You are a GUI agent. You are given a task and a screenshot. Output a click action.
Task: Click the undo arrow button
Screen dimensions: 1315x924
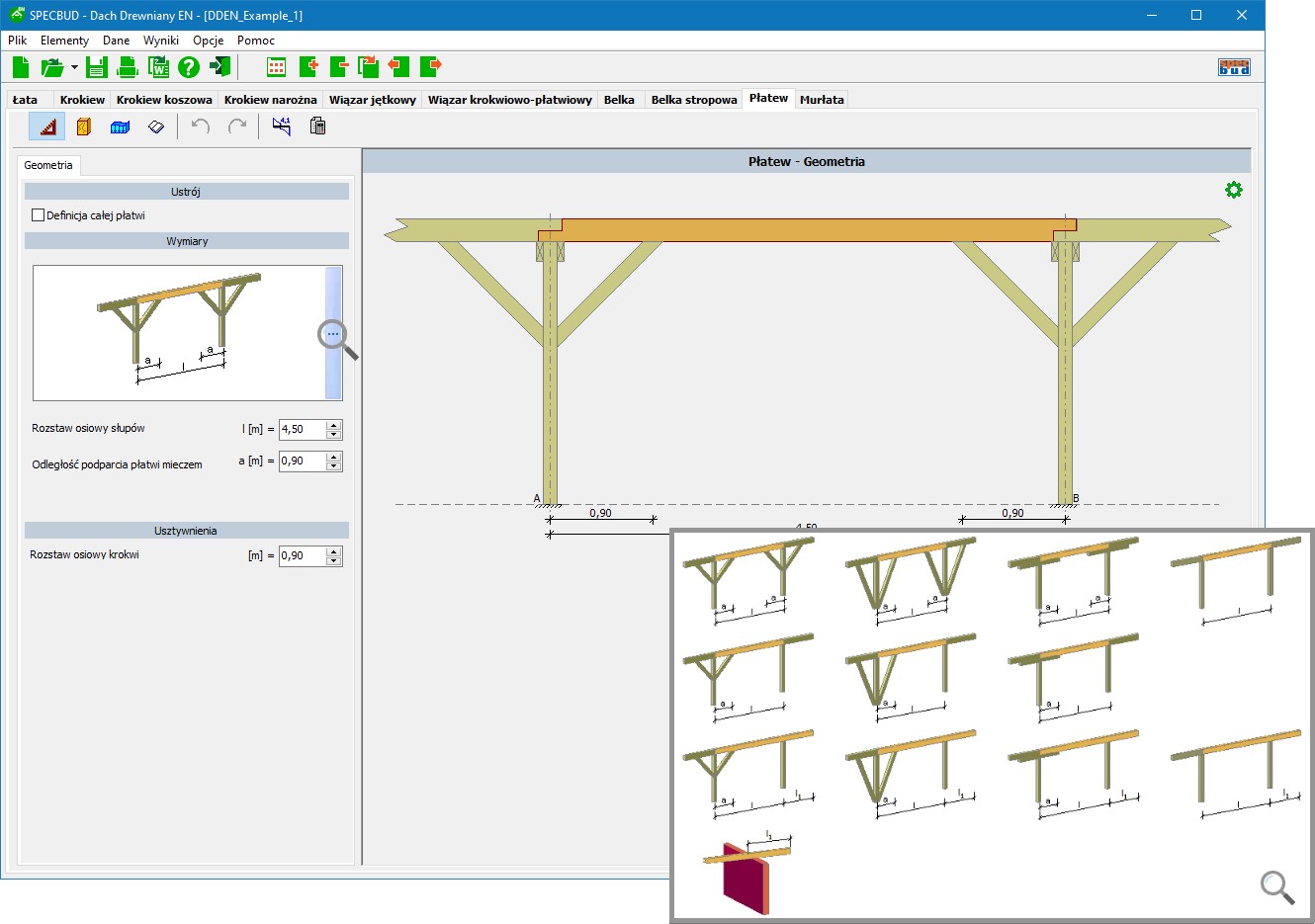(201, 126)
